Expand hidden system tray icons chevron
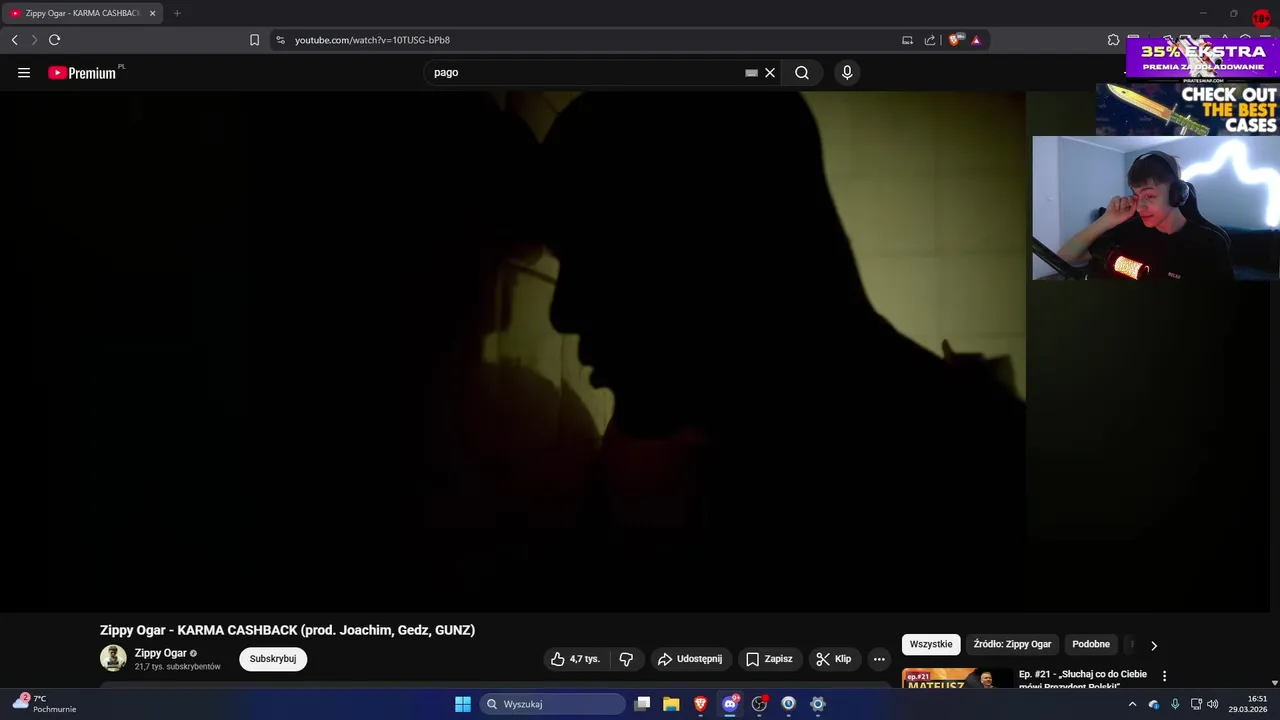The image size is (1280, 720). [1132, 704]
